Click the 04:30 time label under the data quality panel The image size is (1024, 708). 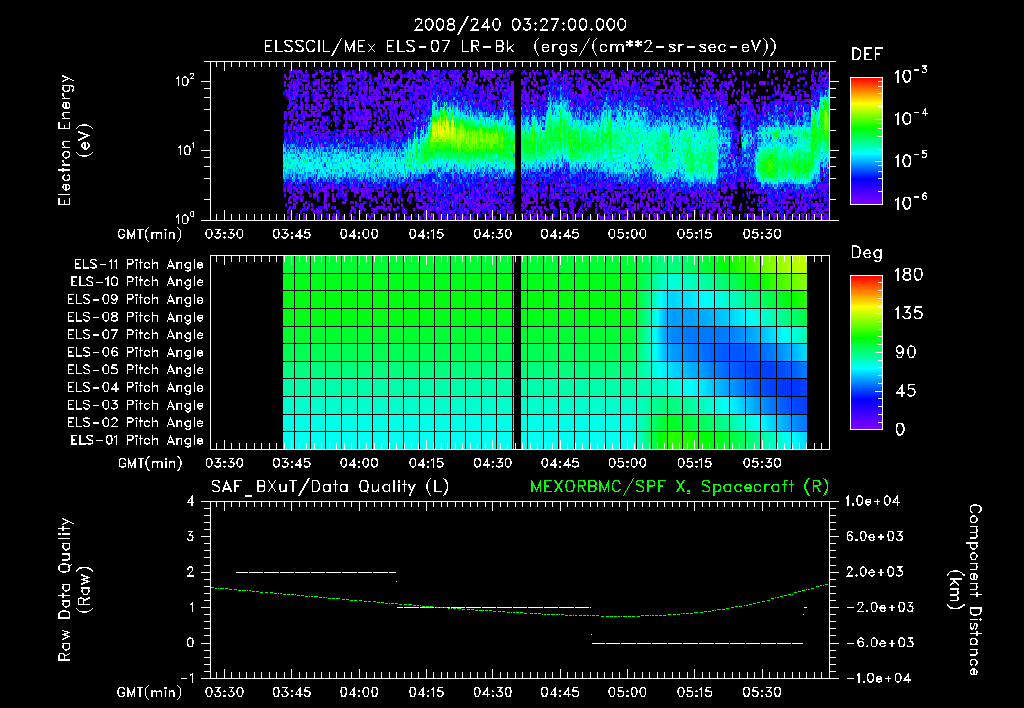[493, 692]
